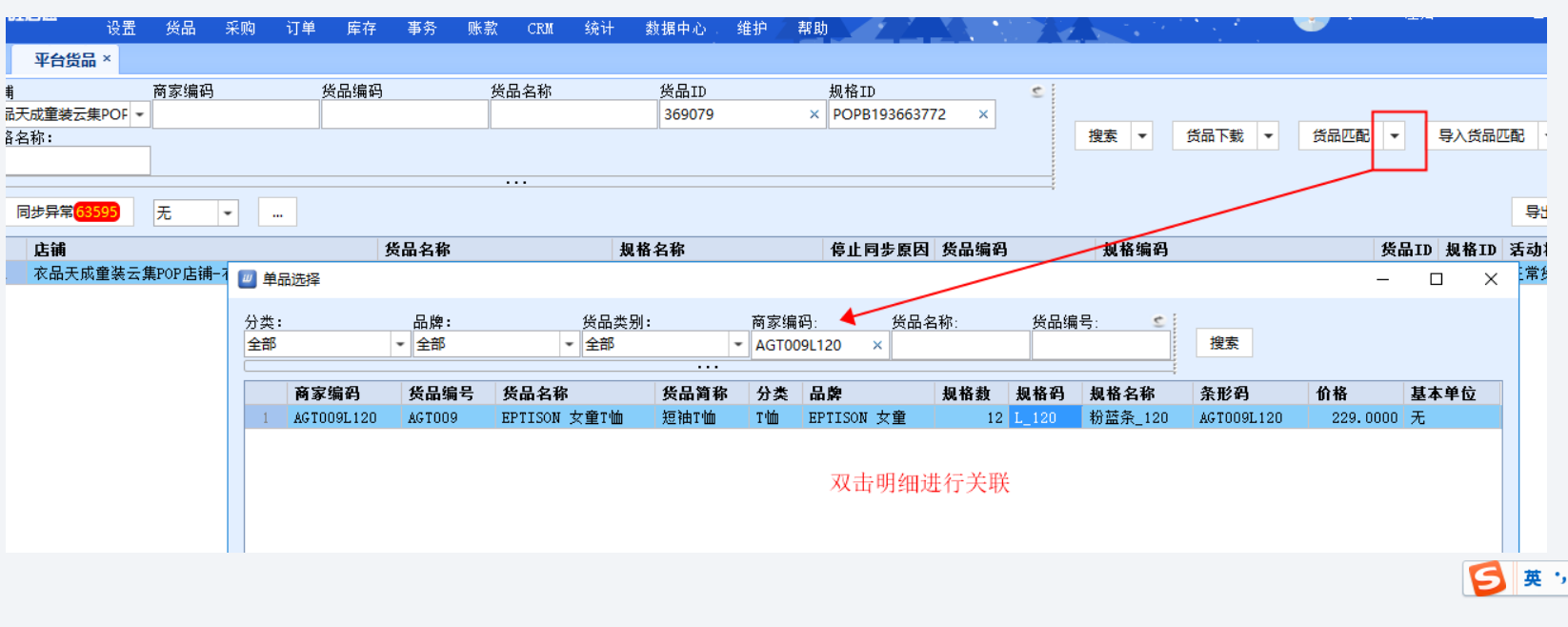
Task: Switch input language via 英 indicator
Action: pos(1532,578)
